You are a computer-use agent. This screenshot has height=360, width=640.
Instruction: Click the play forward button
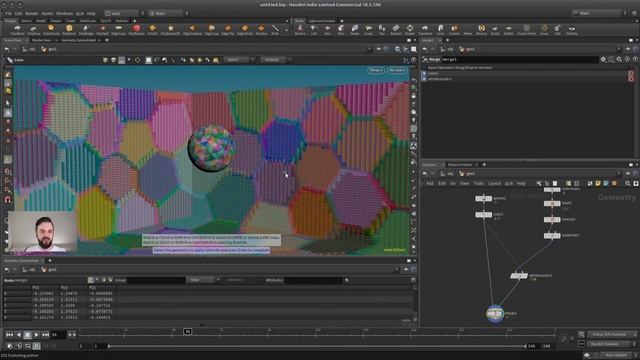[36, 335]
